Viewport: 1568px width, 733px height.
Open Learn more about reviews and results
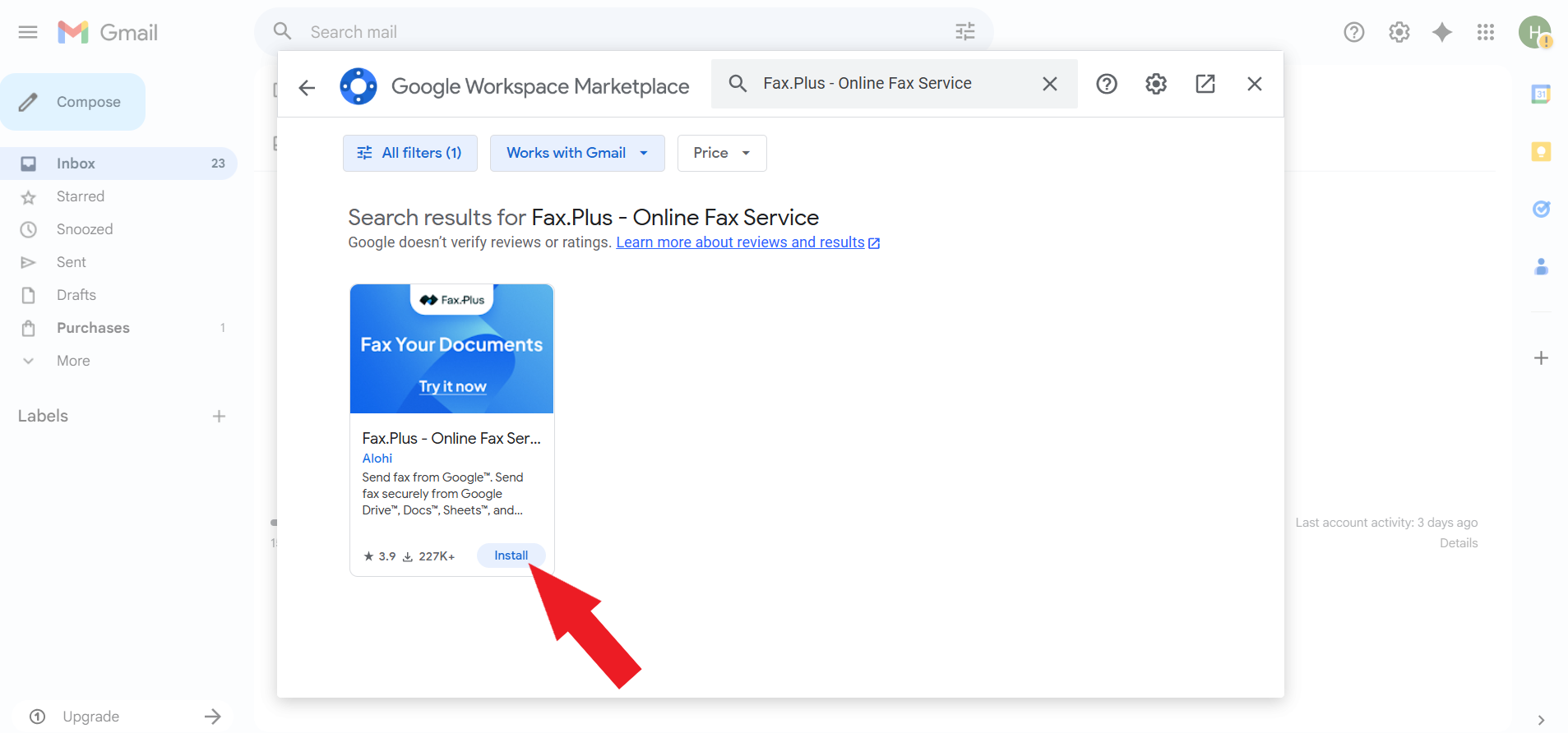(747, 242)
